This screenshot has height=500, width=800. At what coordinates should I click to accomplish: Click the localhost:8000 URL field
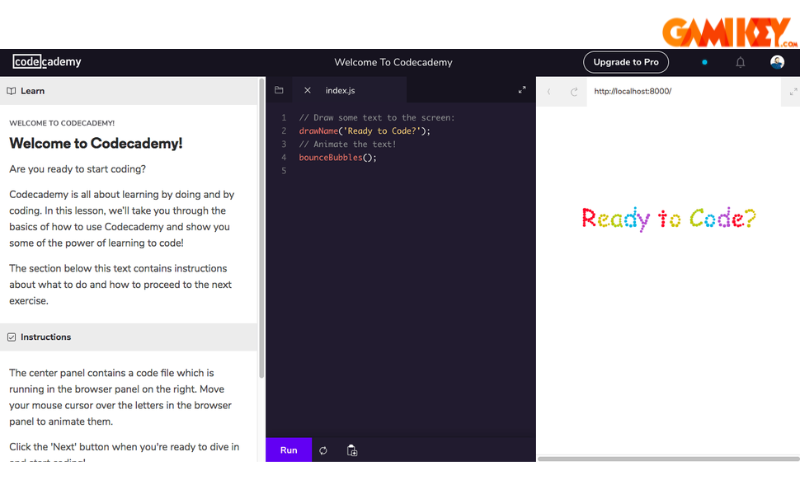(684, 91)
